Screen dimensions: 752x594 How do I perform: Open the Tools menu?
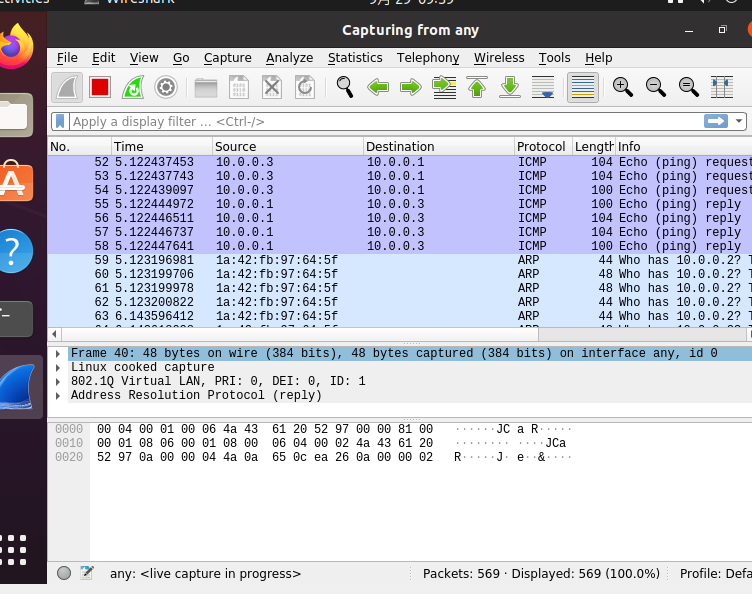click(554, 58)
